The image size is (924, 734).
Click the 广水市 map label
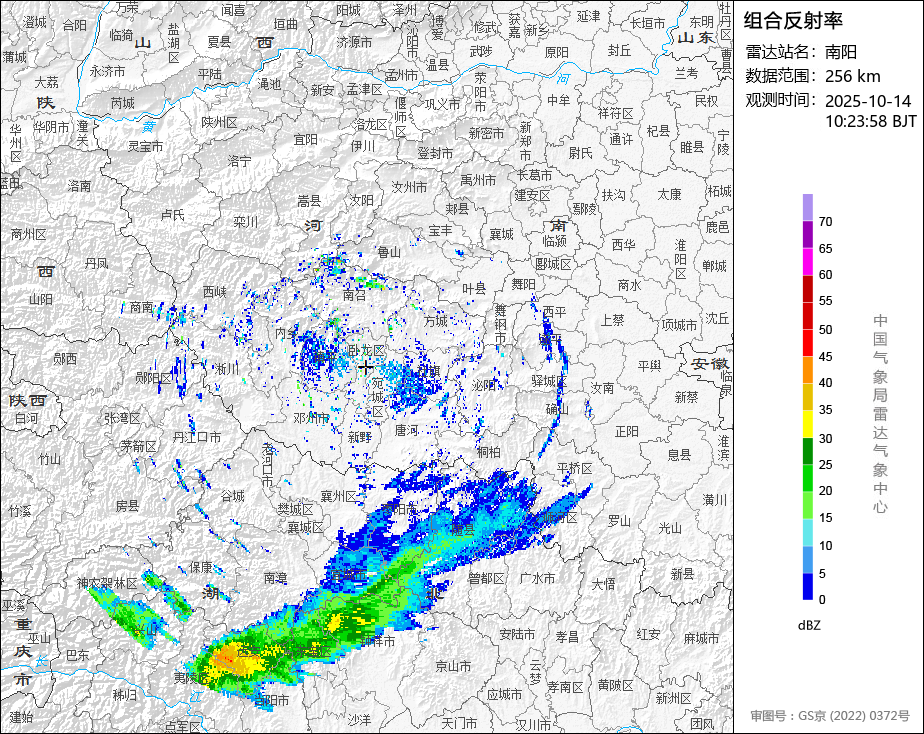tap(537, 578)
